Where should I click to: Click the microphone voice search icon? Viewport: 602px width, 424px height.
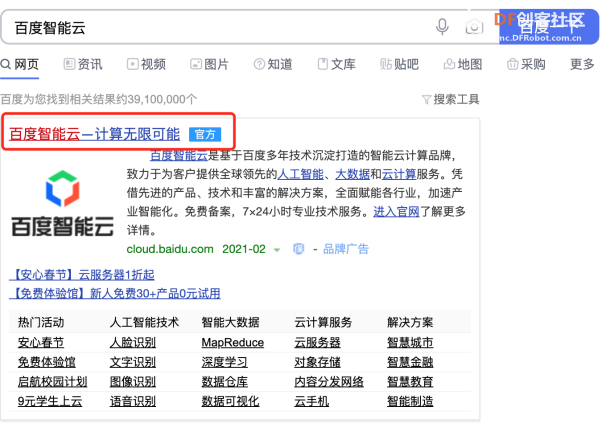pos(442,27)
